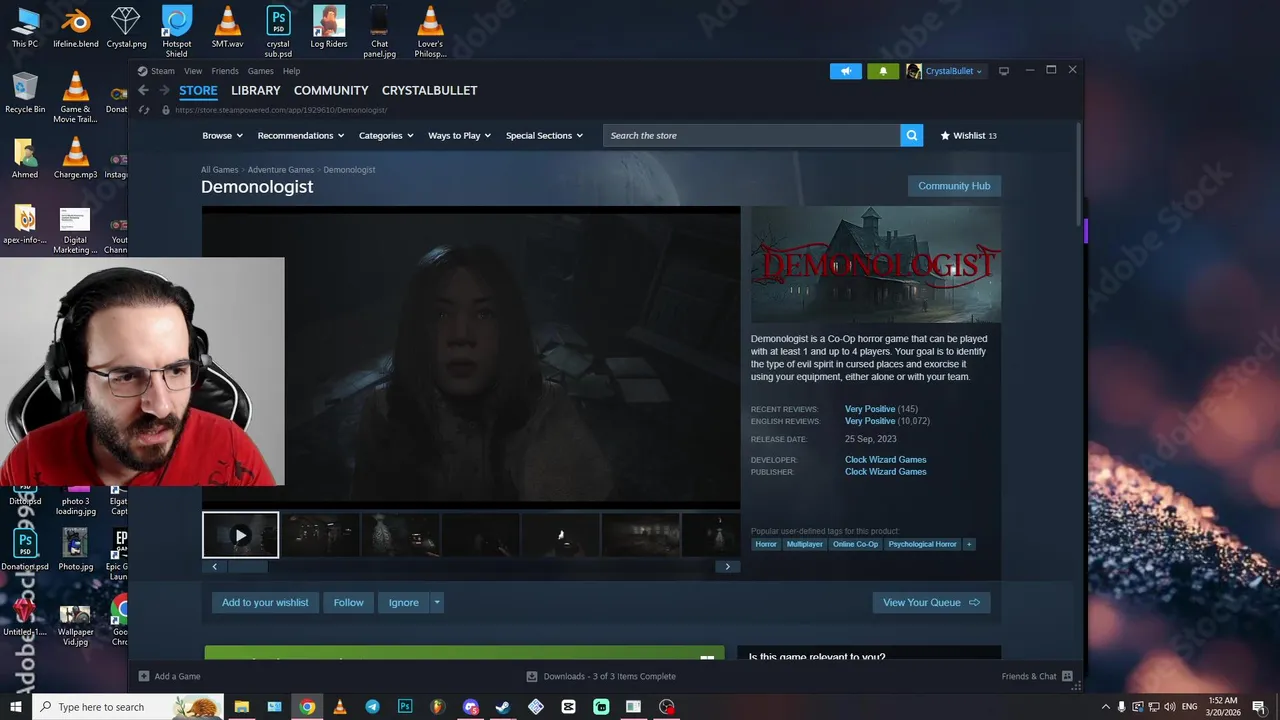Open Downloads via the download icon

coord(532,676)
